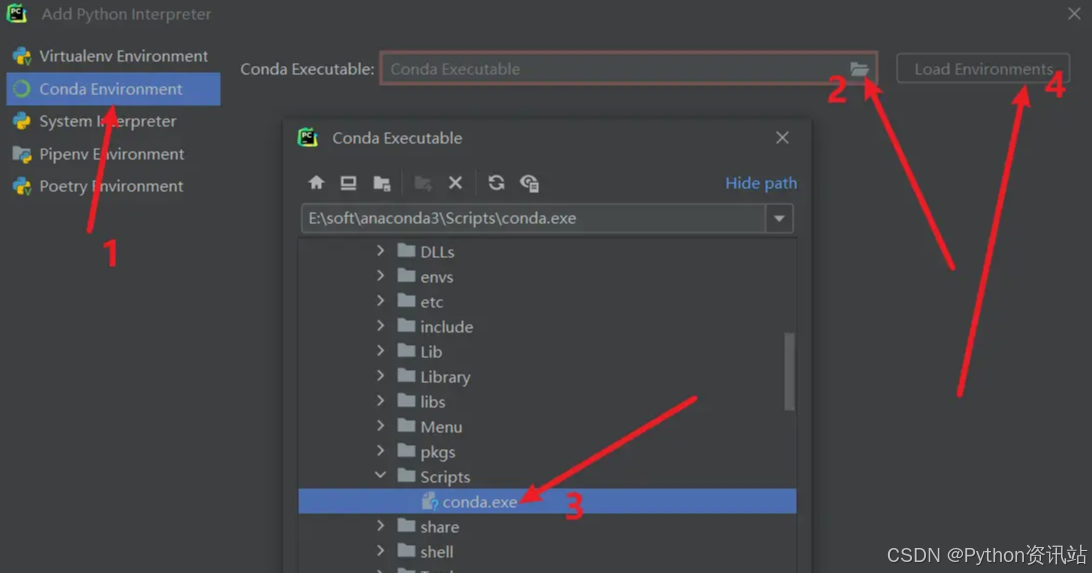Expand the etc folder
The height and width of the screenshot is (573, 1092).
380,301
